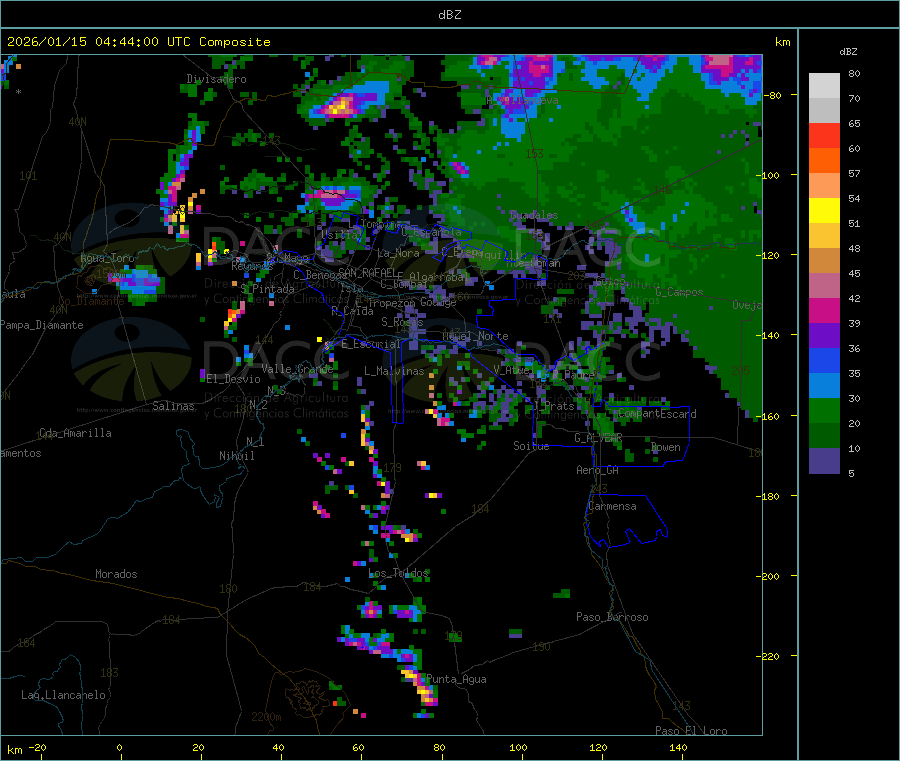Click the 'Valle_Grande' place label
The height and width of the screenshot is (761, 900).
(x=297, y=368)
